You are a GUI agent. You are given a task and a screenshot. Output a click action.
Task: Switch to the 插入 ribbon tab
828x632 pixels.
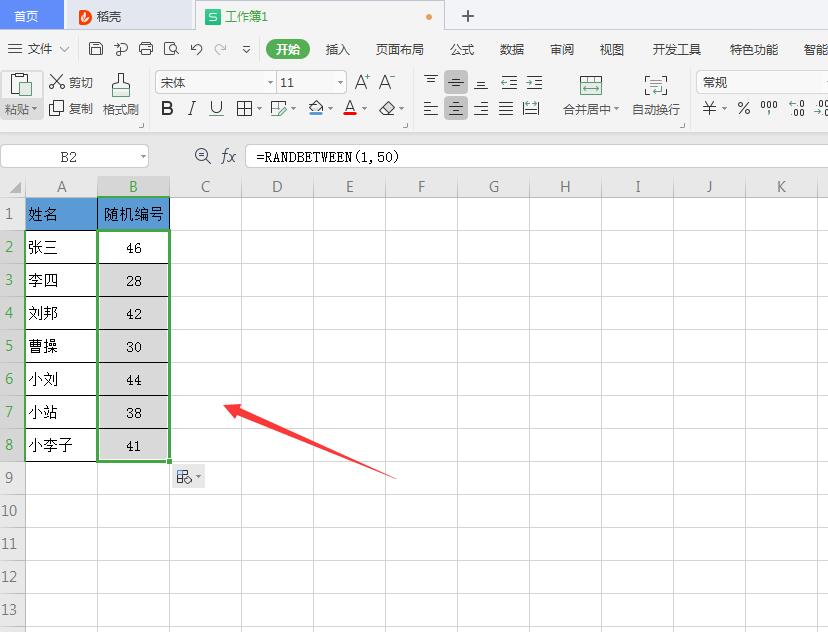[x=338, y=48]
